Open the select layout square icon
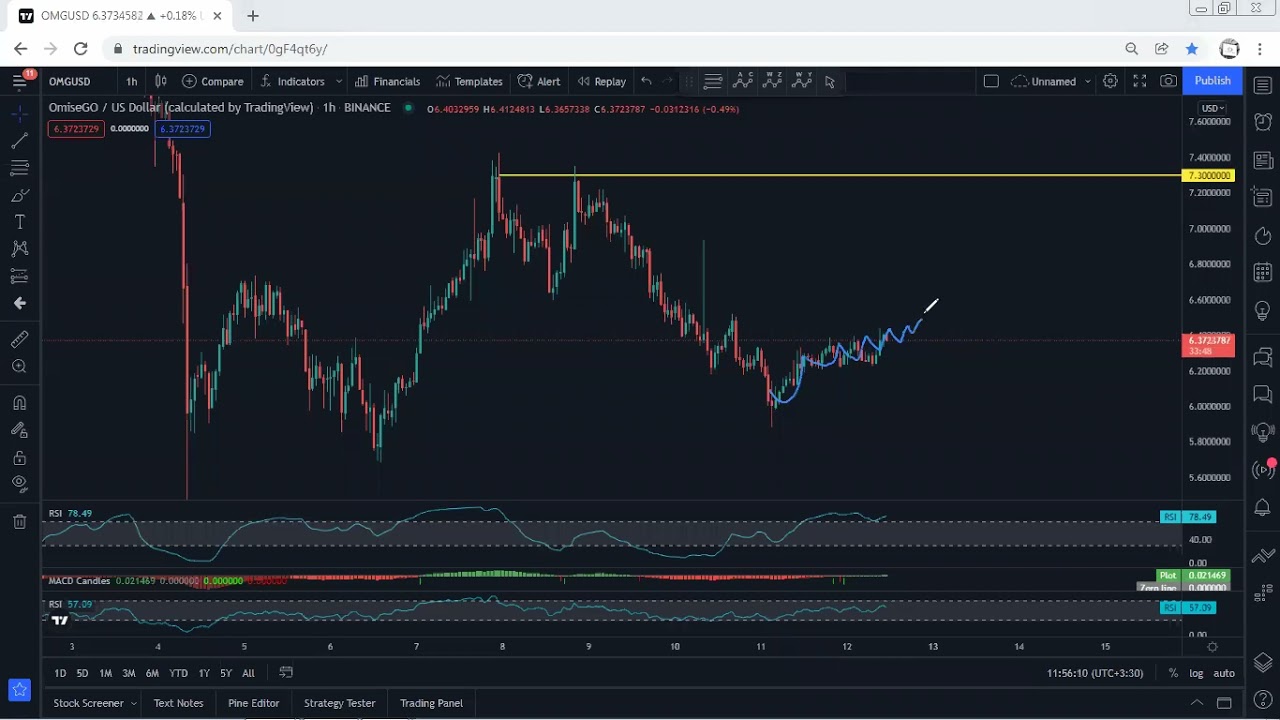Viewport: 1280px width, 720px height. [x=991, y=81]
